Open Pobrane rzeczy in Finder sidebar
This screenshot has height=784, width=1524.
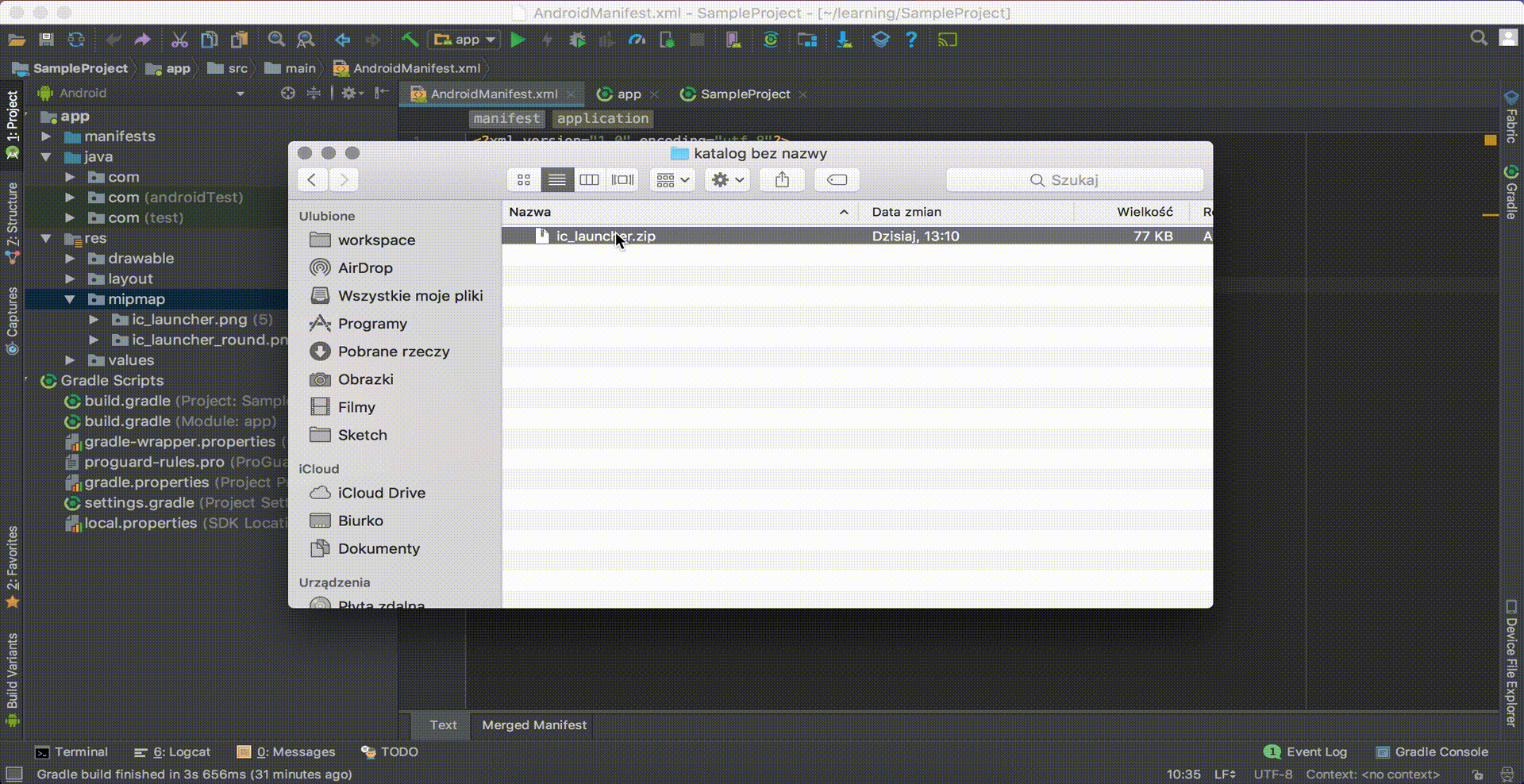[x=379, y=352]
